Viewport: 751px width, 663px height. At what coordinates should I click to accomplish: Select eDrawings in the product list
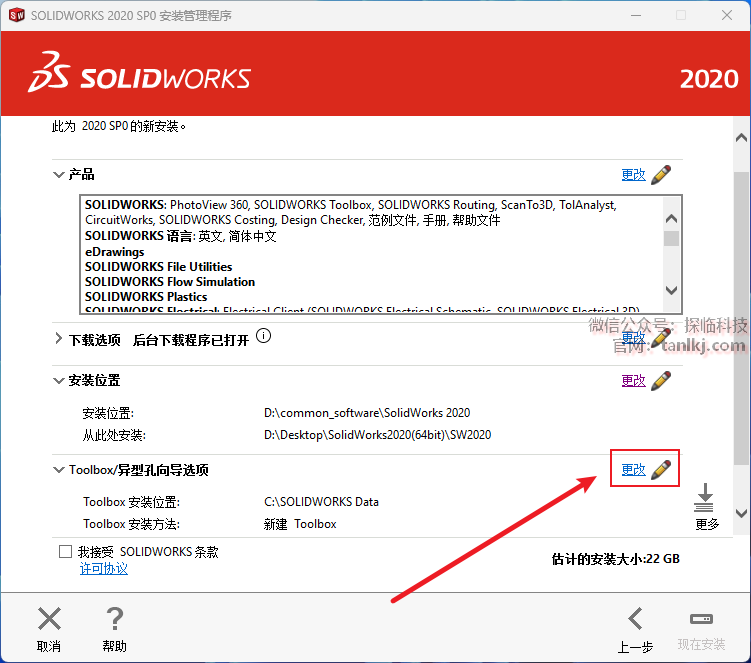coord(114,251)
